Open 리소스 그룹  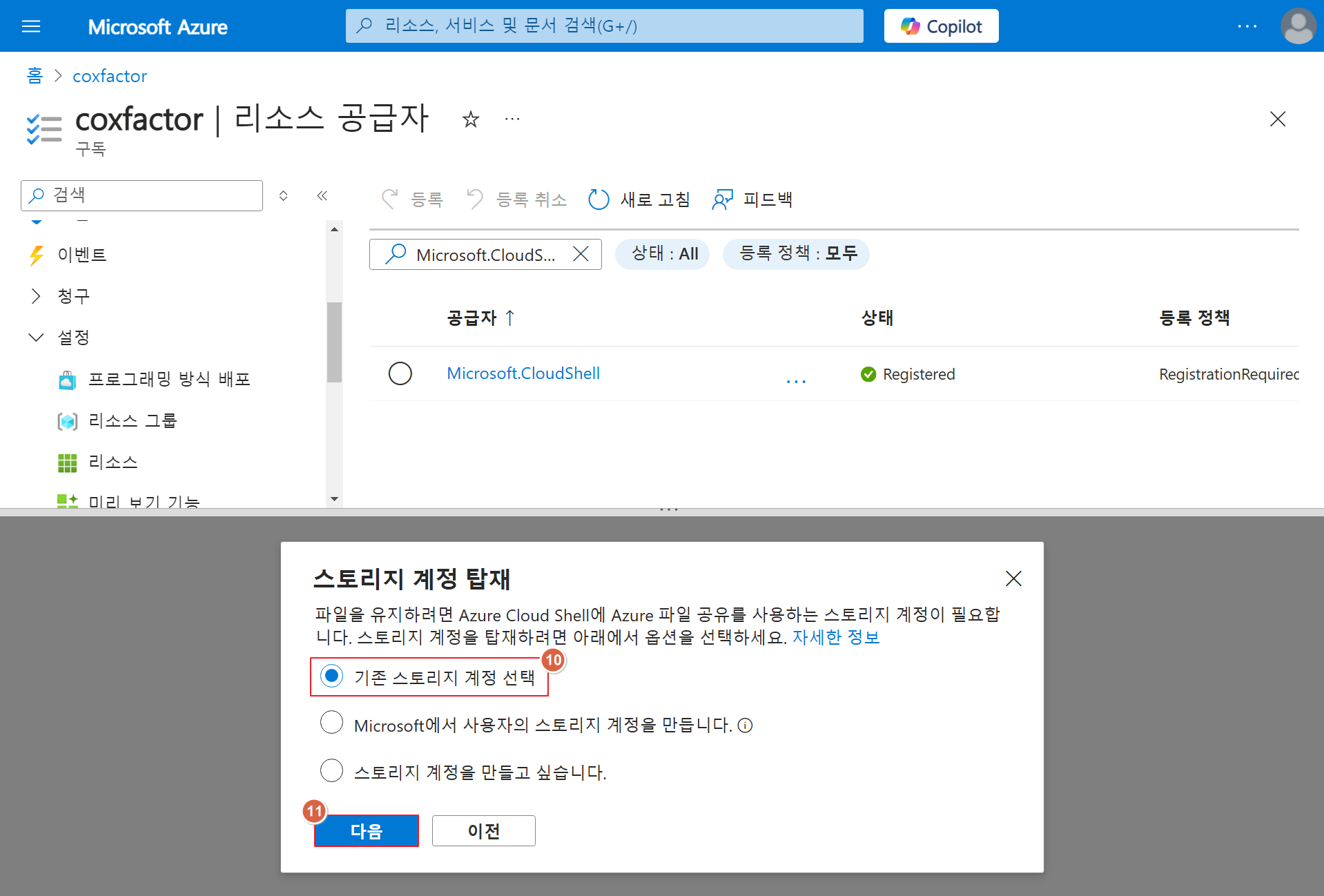pos(133,420)
